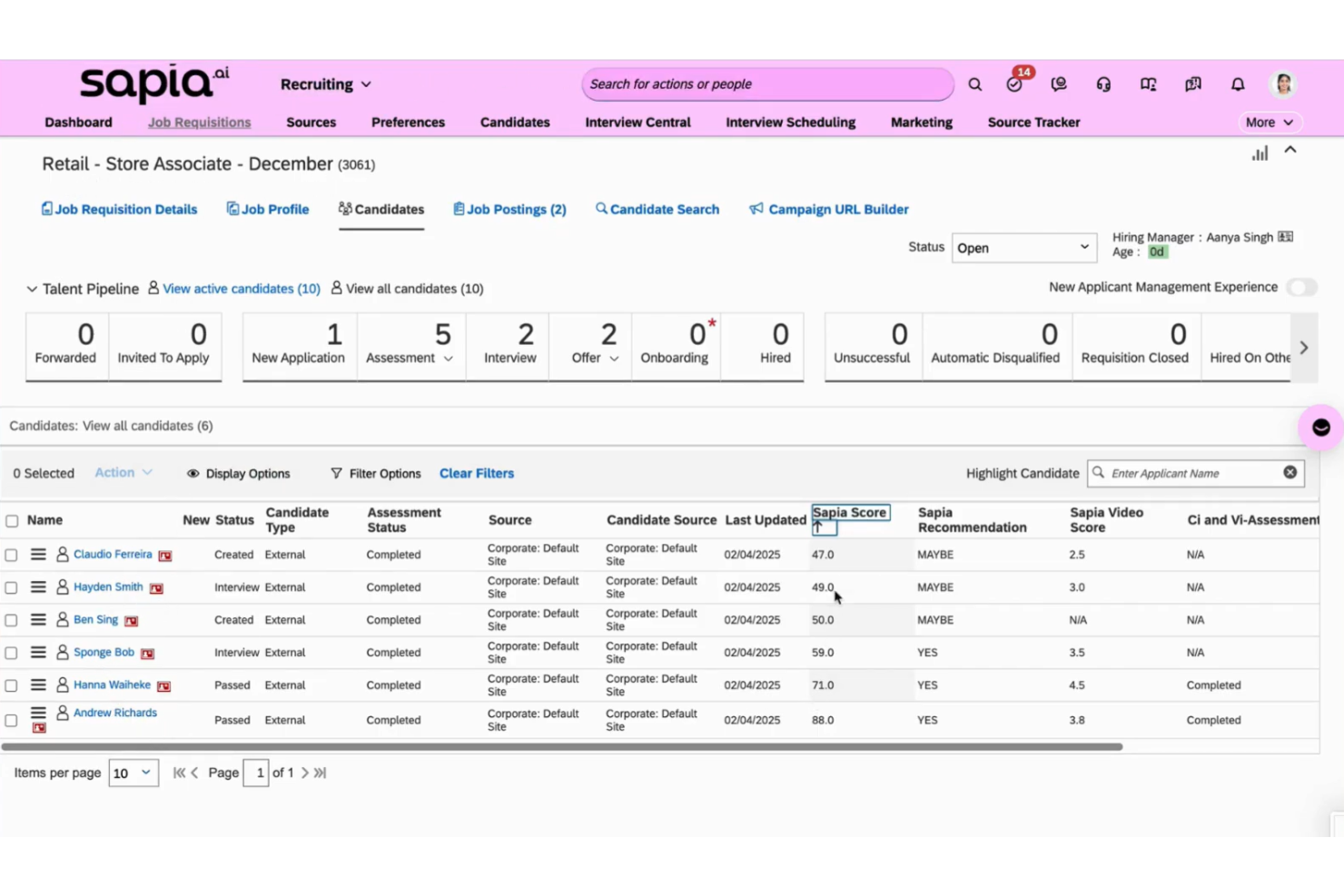The height and width of the screenshot is (896, 1344).
Task: Click the Search for actions or people box
Action: (x=767, y=84)
